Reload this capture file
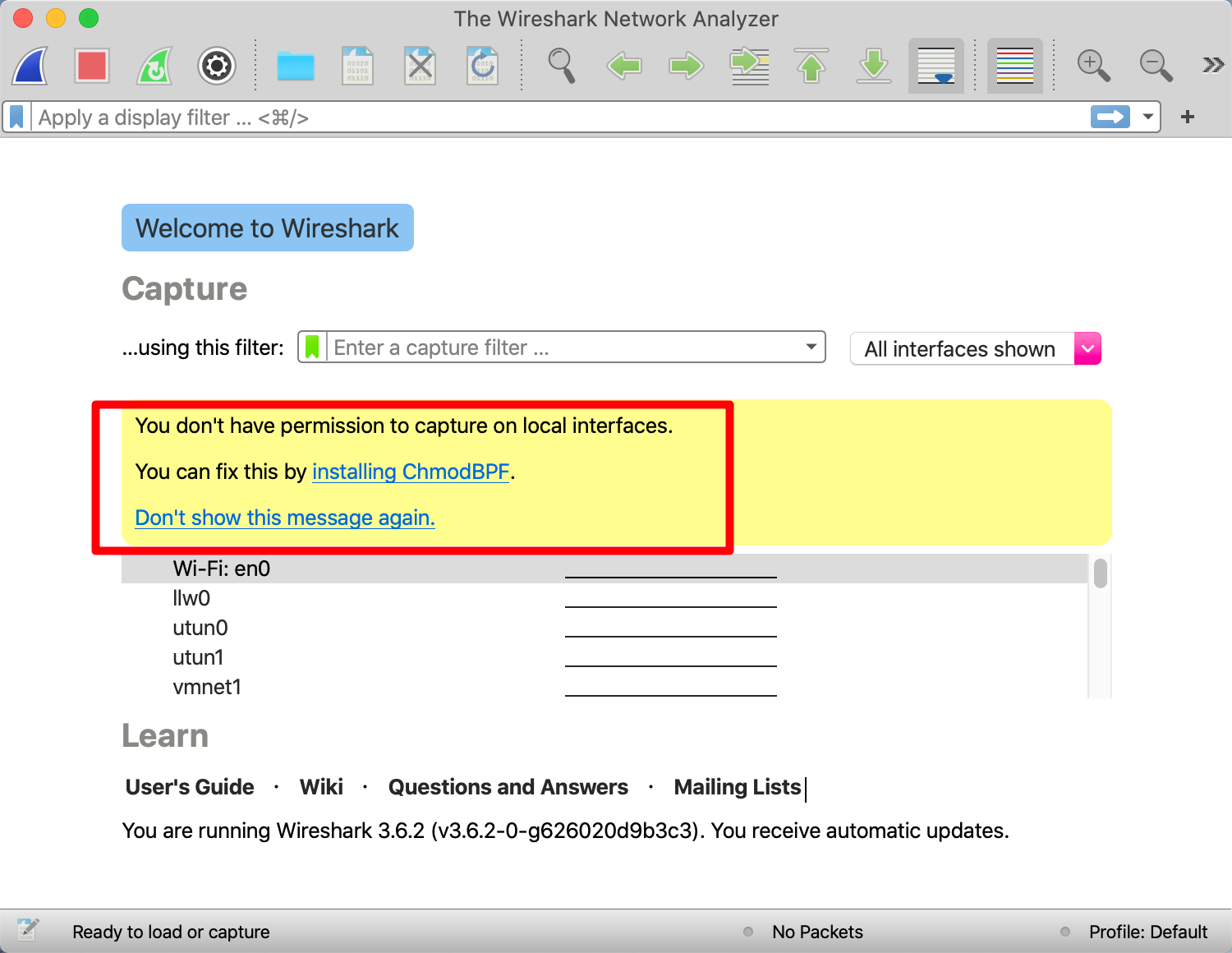Screen dimensions: 1232x953 (x=483, y=66)
